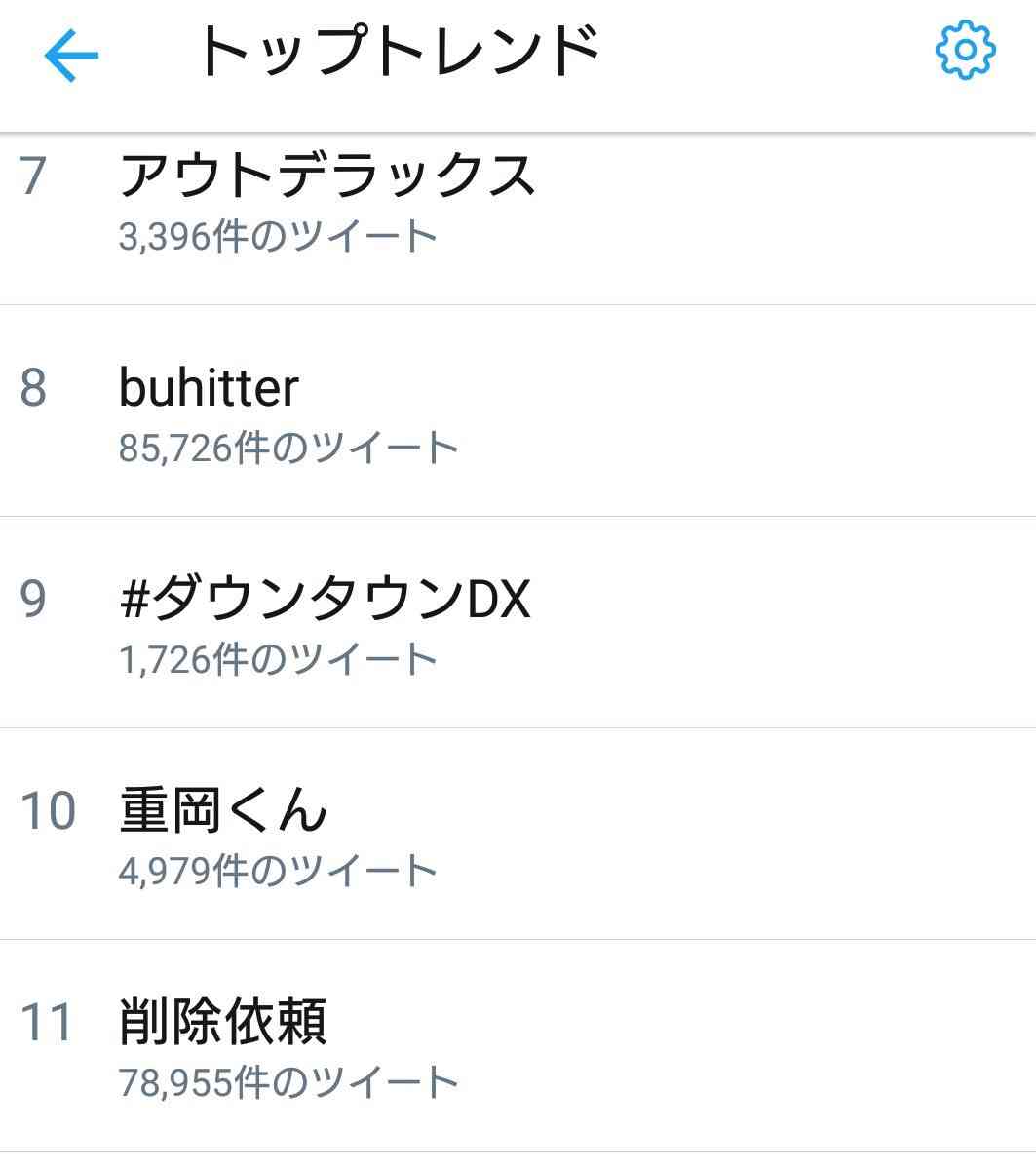Tap the 3,396件のツイート count
1036x1172 pixels.
click(x=278, y=237)
